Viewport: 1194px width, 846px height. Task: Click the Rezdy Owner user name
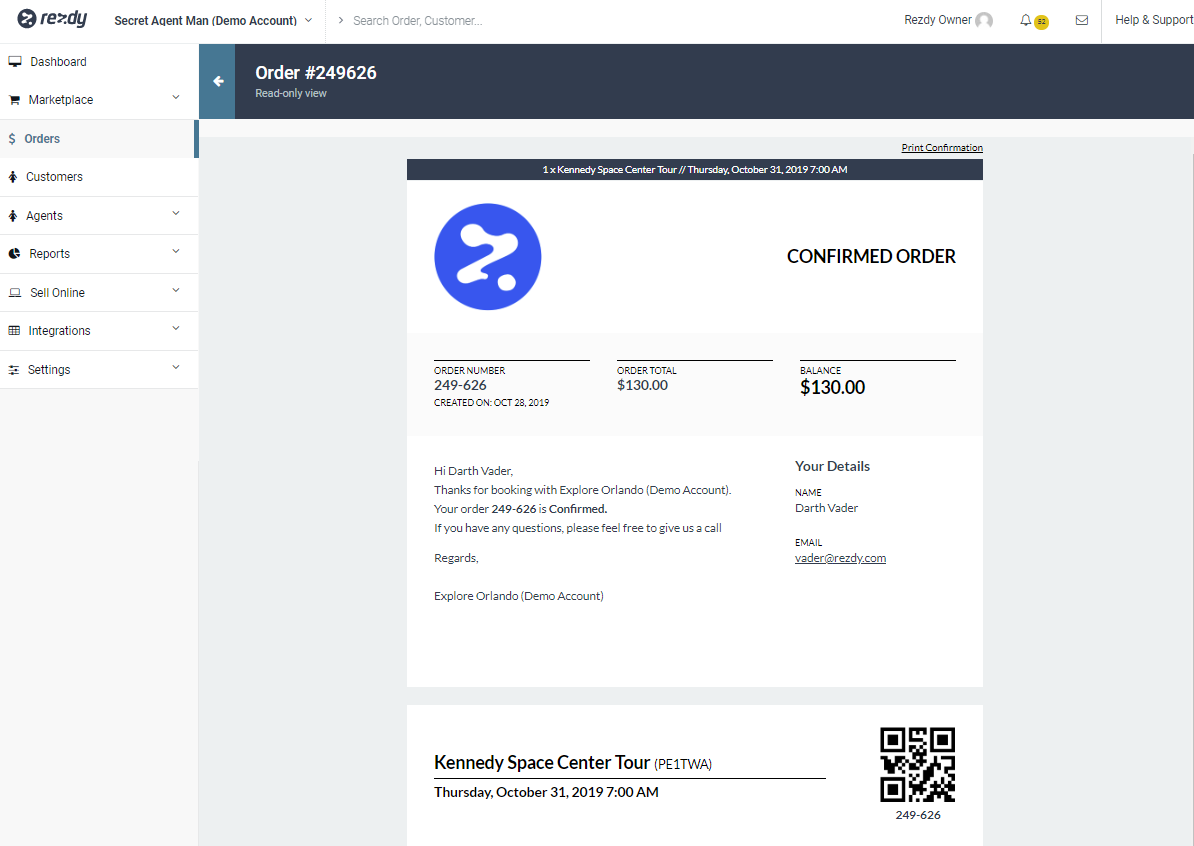click(x=937, y=20)
